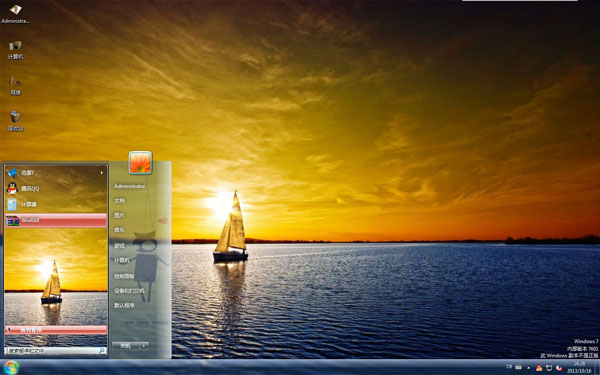Open All Programs list
600x375 pixels.
tap(55, 330)
